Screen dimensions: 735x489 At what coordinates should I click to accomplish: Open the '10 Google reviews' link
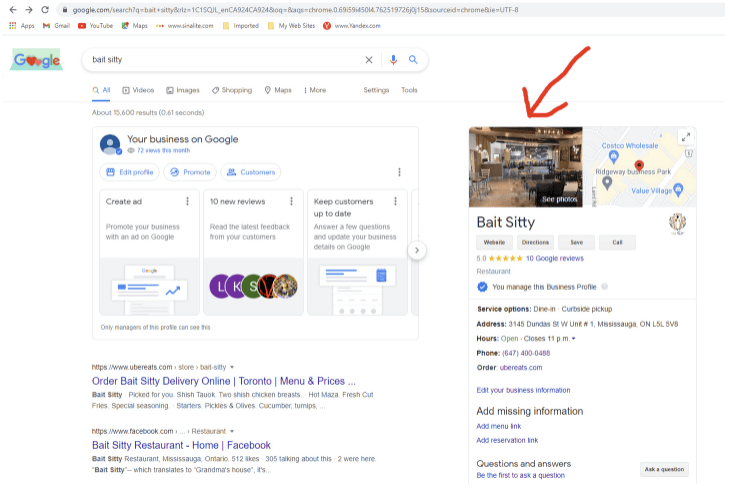[555, 258]
